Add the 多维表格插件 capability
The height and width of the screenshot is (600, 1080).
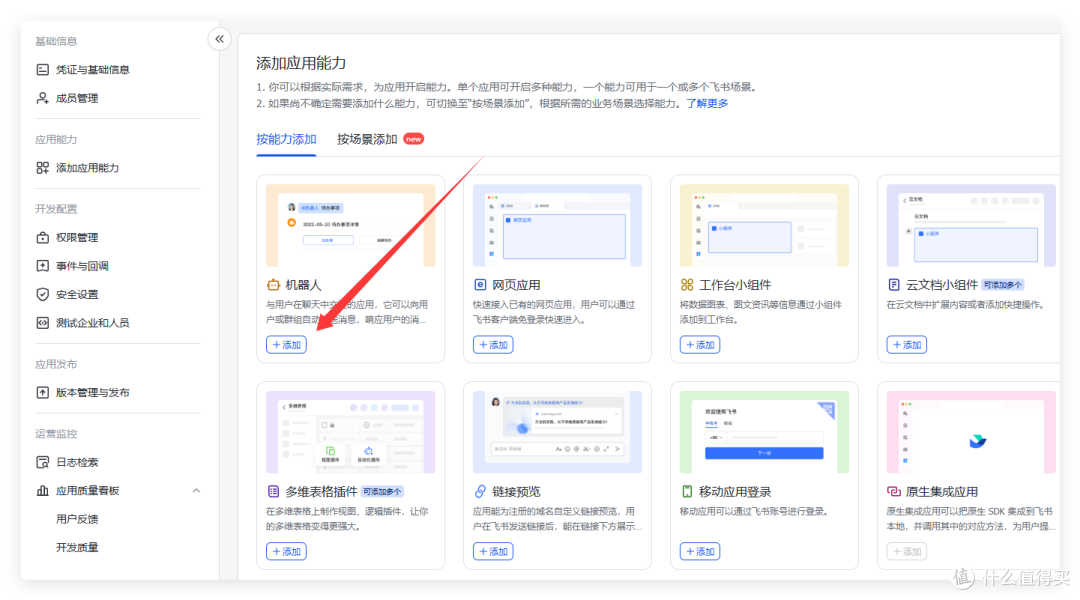tap(287, 551)
